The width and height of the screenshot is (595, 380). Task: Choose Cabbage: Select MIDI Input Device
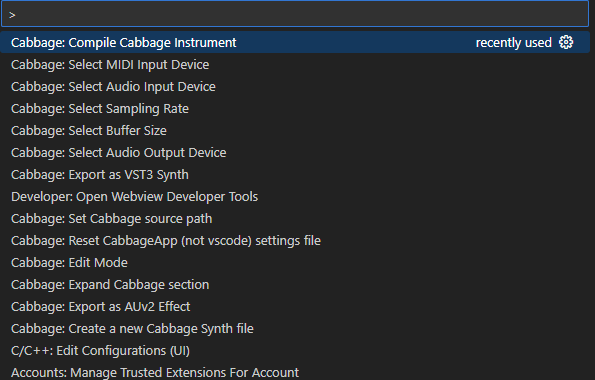click(x=295, y=65)
